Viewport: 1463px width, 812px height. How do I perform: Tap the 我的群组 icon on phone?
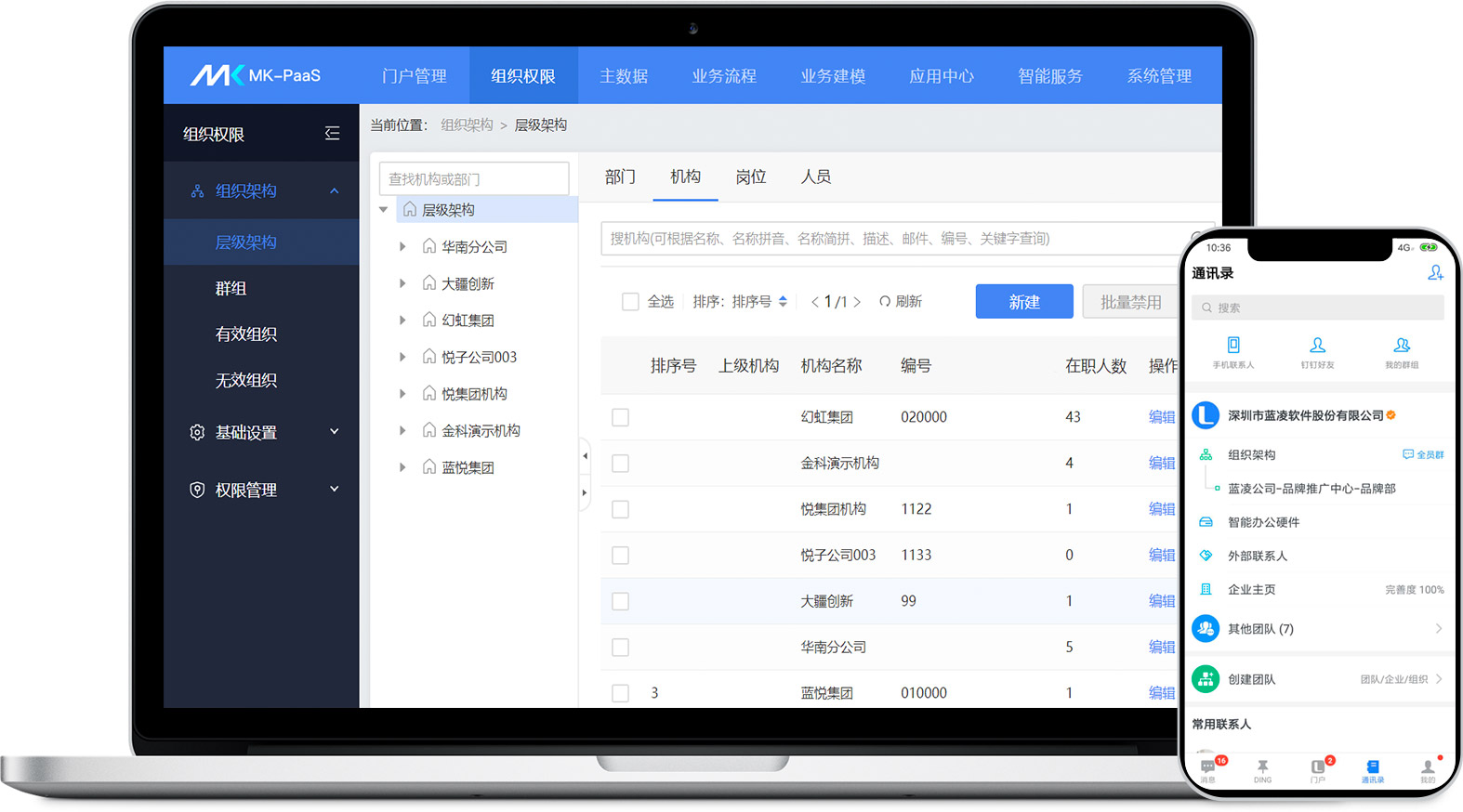[1402, 346]
